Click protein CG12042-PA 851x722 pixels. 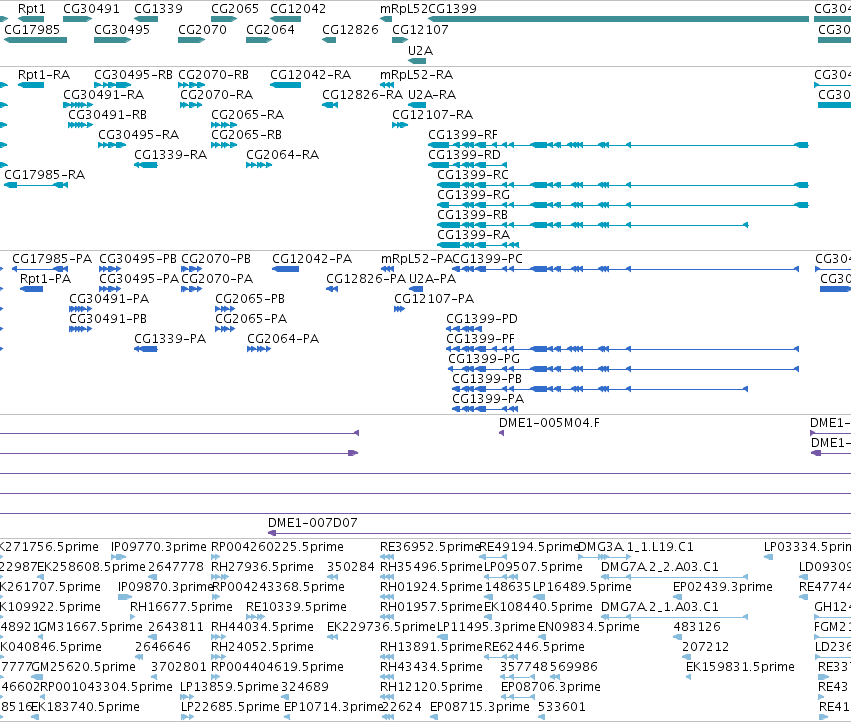(312, 258)
